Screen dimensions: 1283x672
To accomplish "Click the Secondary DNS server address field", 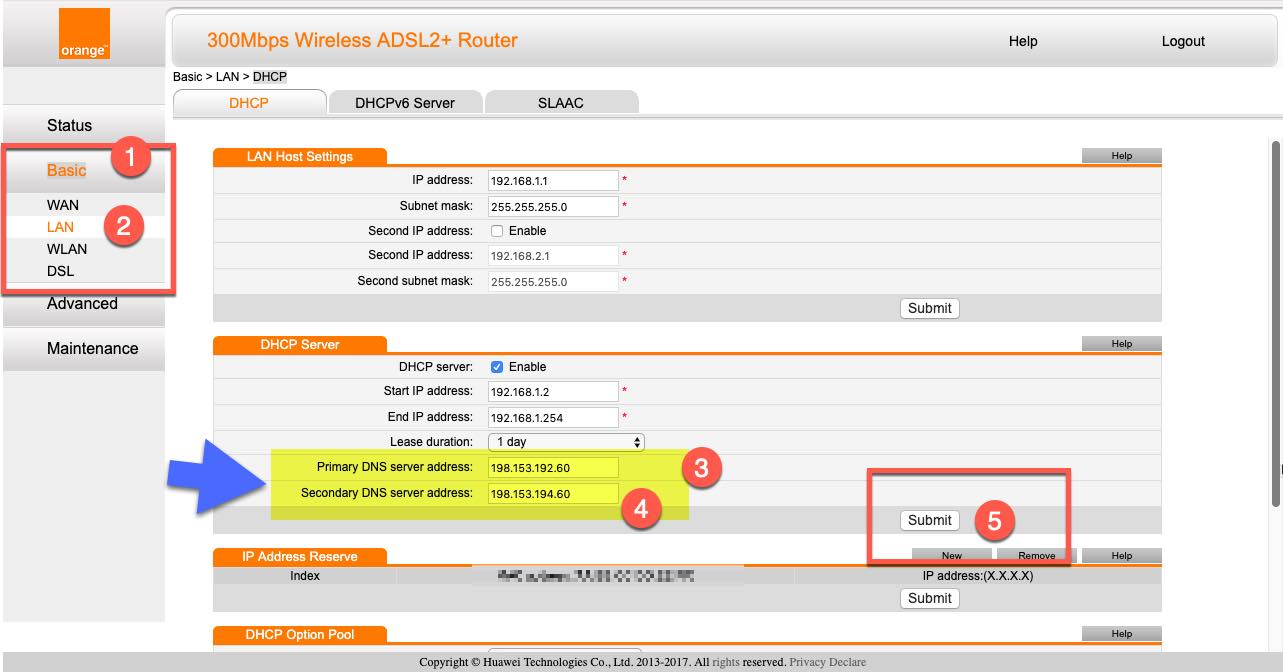I will [x=553, y=494].
